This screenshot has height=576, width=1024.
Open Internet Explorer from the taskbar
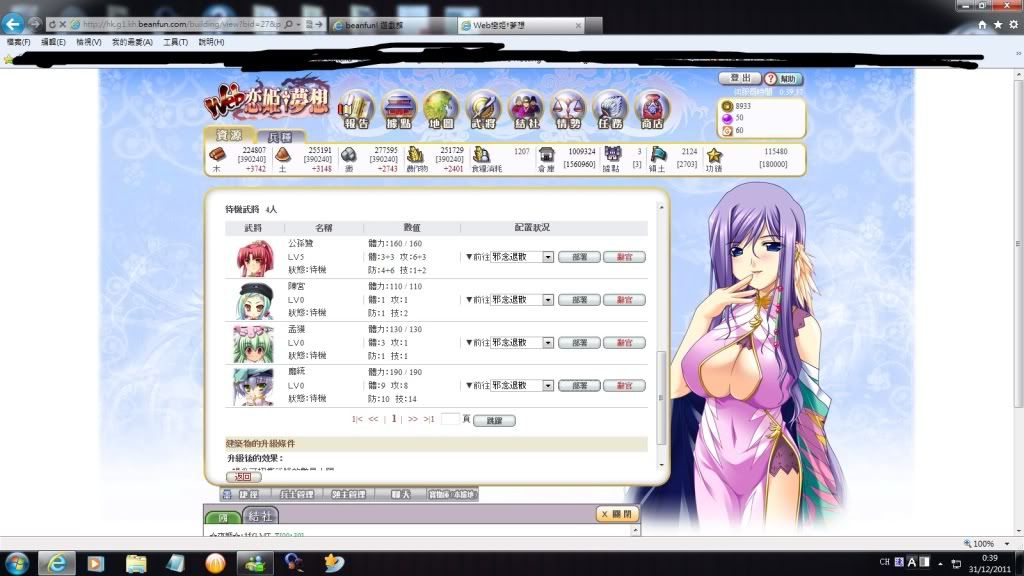pyautogui.click(x=56, y=562)
